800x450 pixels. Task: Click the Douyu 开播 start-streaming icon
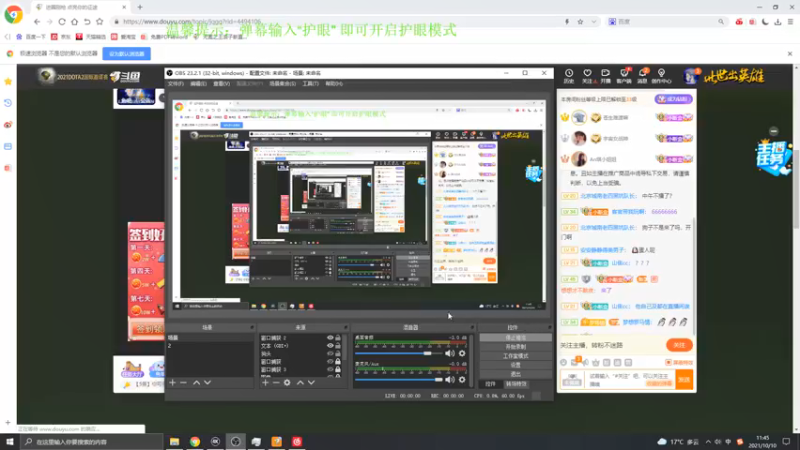(x=606, y=76)
